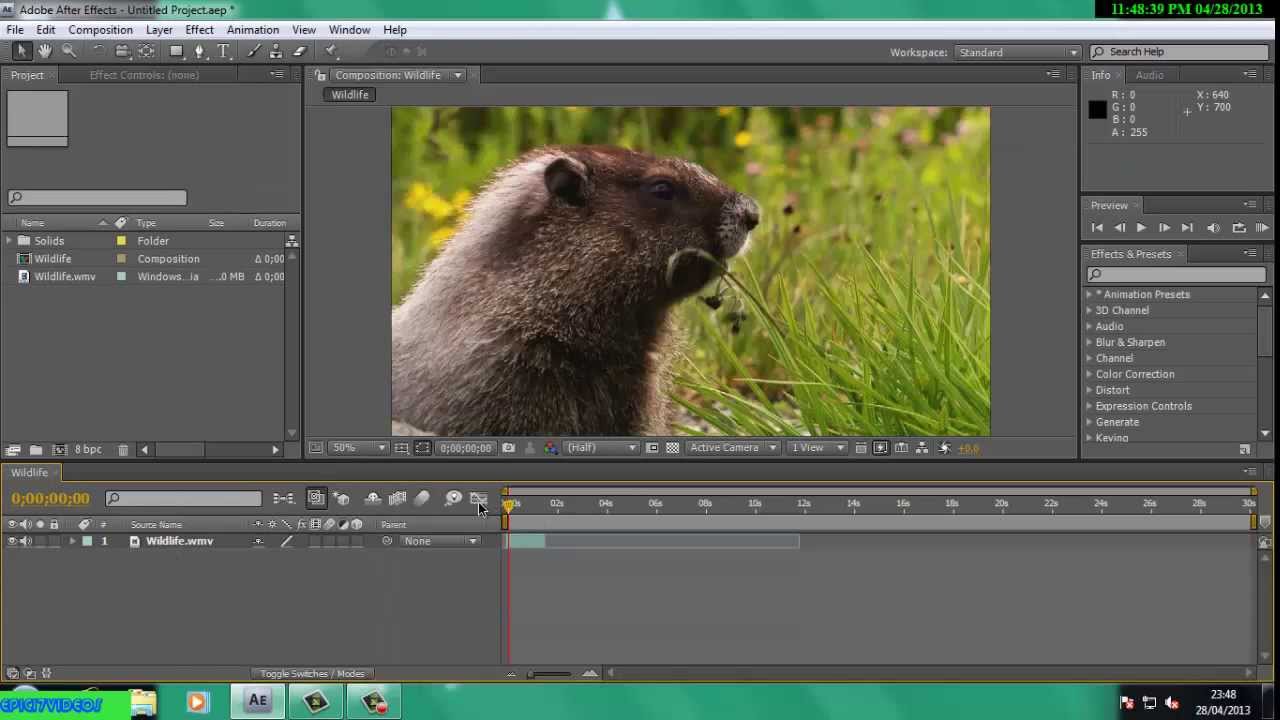Take a snapshot with camera icon
Screen dimensions: 1280x720
point(508,448)
